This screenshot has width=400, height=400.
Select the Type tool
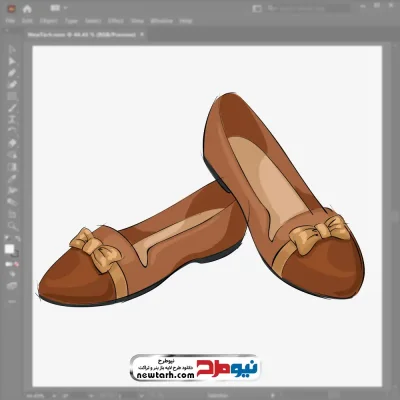12,120
